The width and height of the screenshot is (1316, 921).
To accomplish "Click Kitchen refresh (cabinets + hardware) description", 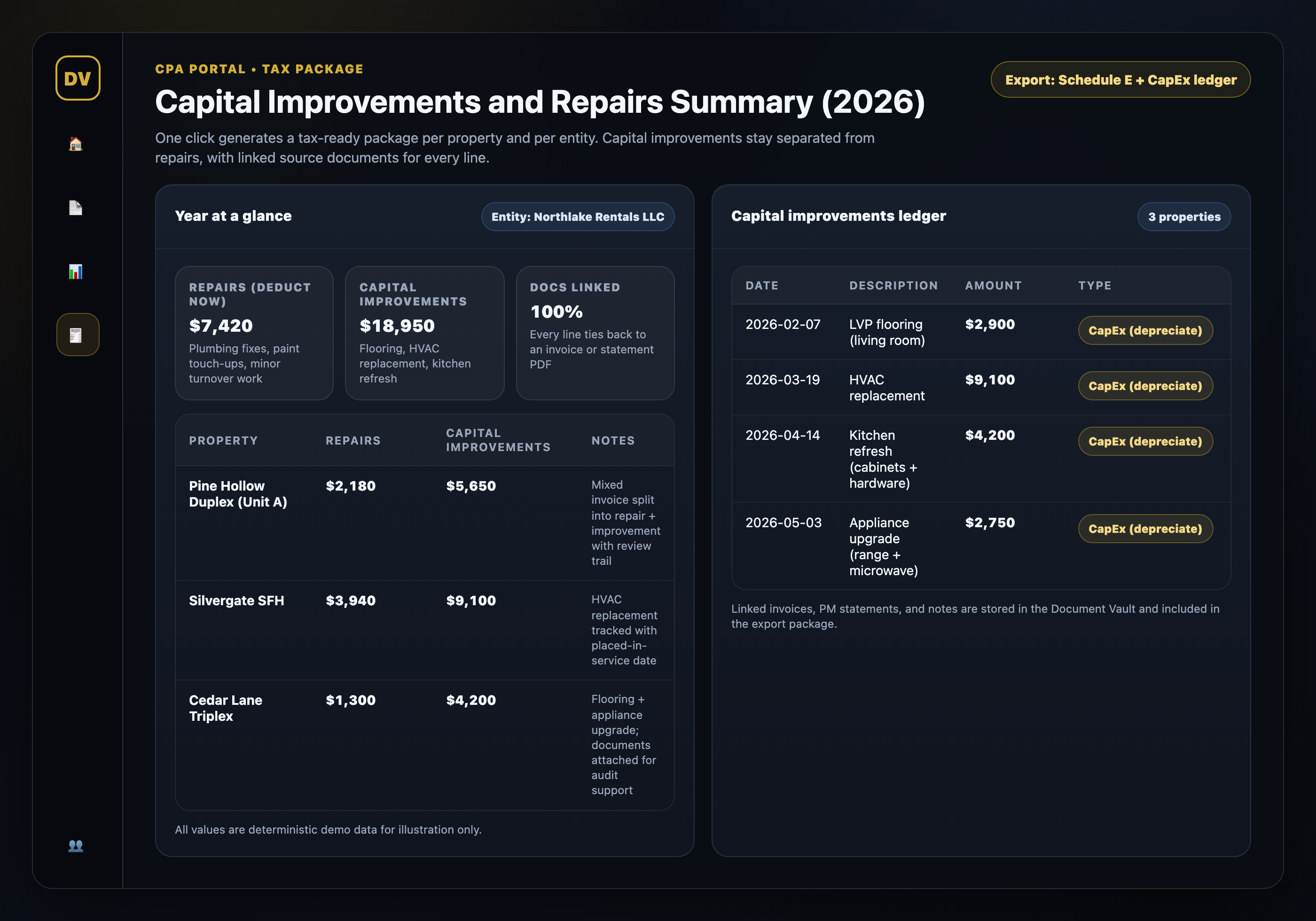I will tap(883, 459).
